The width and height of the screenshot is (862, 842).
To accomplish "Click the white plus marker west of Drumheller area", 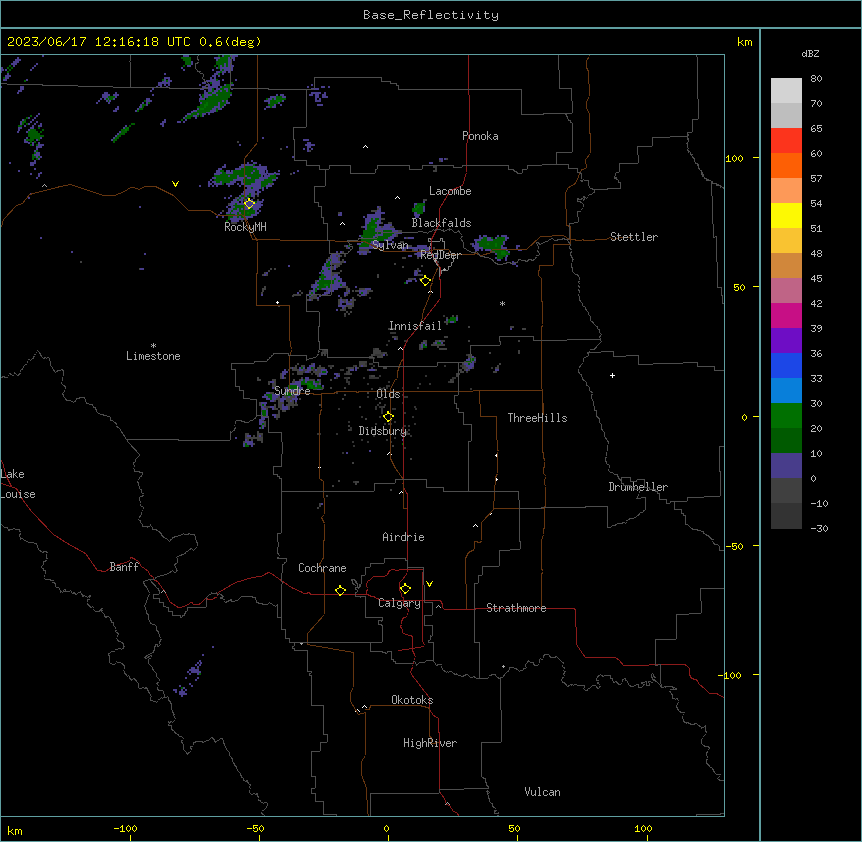I will (612, 375).
